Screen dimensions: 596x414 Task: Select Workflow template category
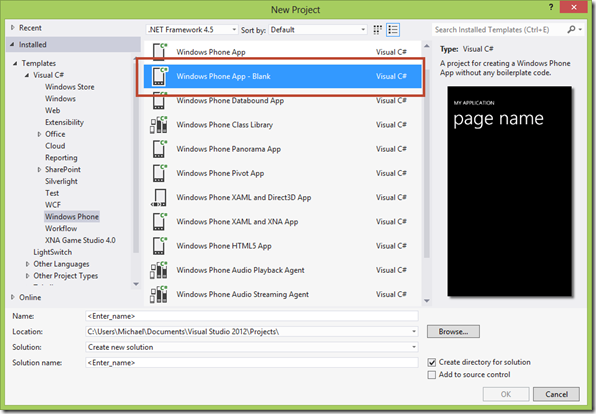61,228
